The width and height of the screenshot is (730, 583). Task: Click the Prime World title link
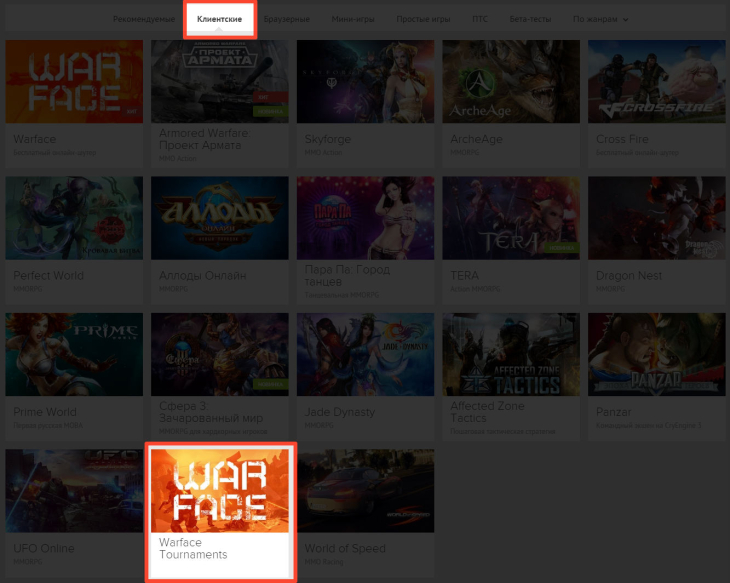pos(45,412)
